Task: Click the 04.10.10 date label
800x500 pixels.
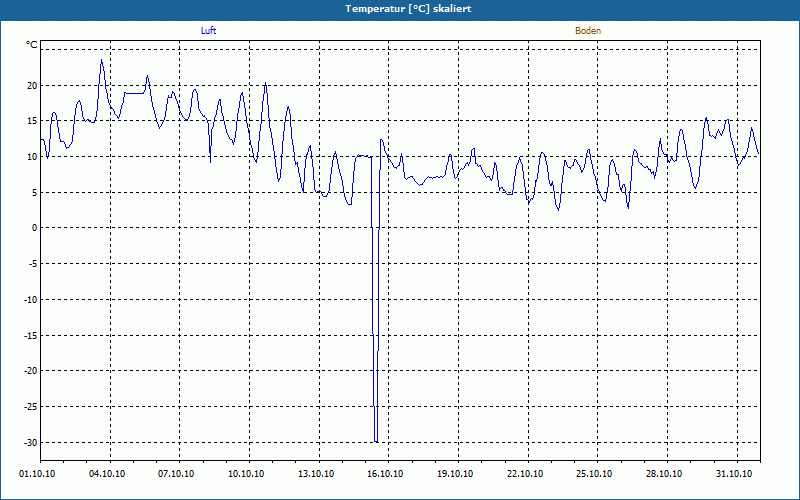Action: click(x=107, y=474)
